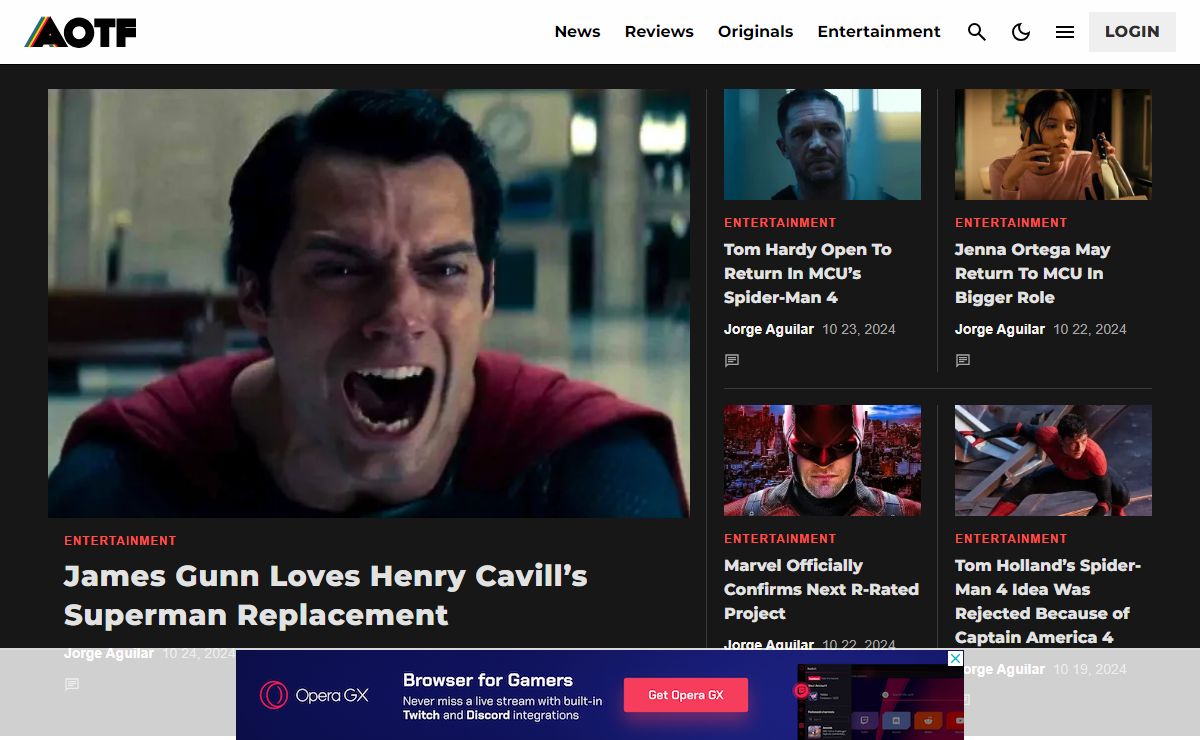Click Entertainment tag above James Gunn headline
Image resolution: width=1200 pixels, height=740 pixels.
[x=120, y=541]
